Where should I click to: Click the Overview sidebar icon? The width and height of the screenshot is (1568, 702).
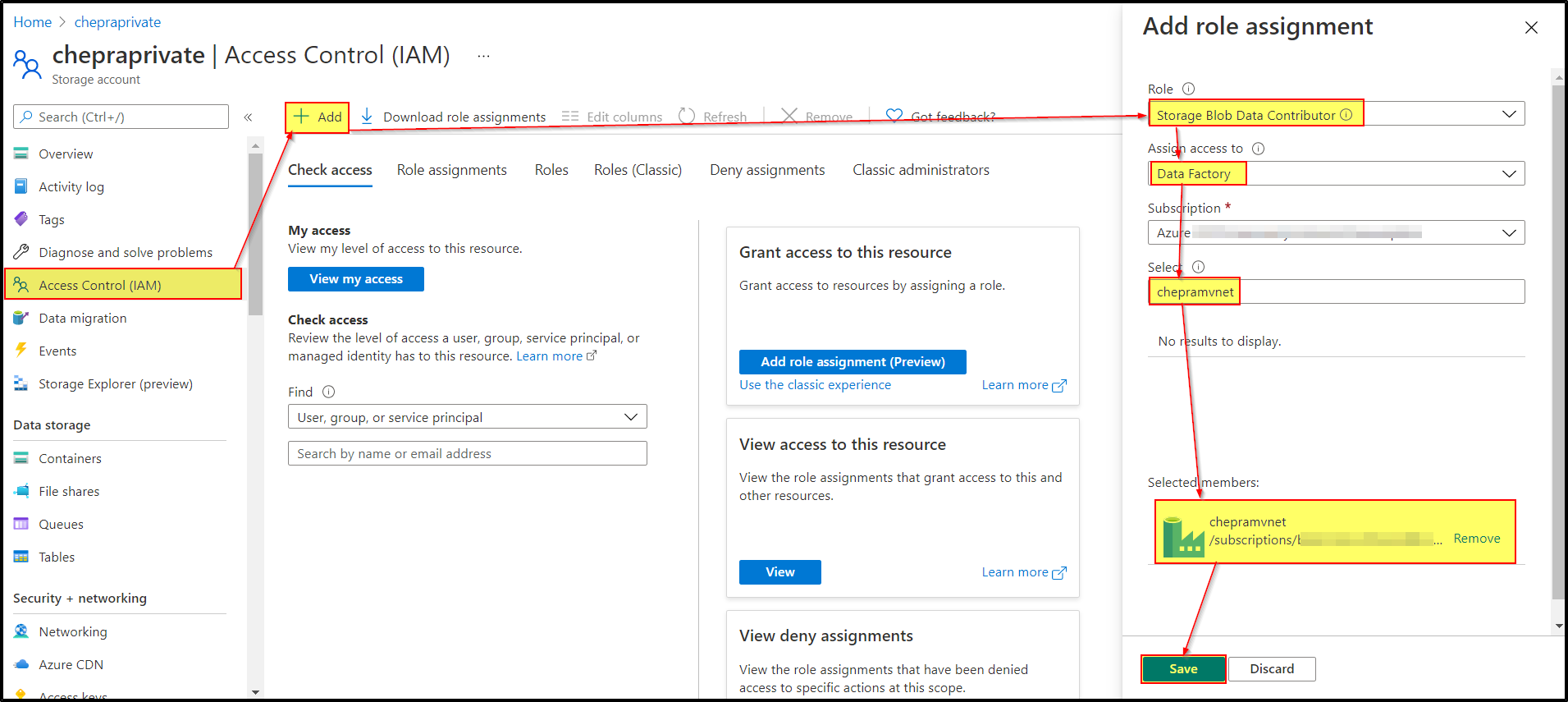coord(21,154)
